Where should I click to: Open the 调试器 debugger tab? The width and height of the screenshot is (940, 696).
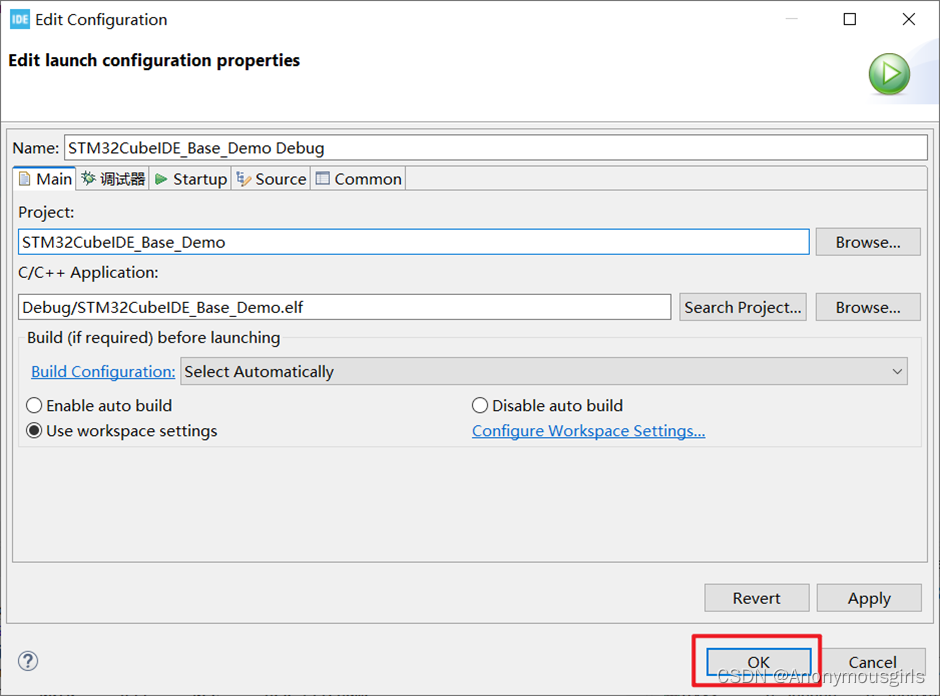(x=113, y=179)
